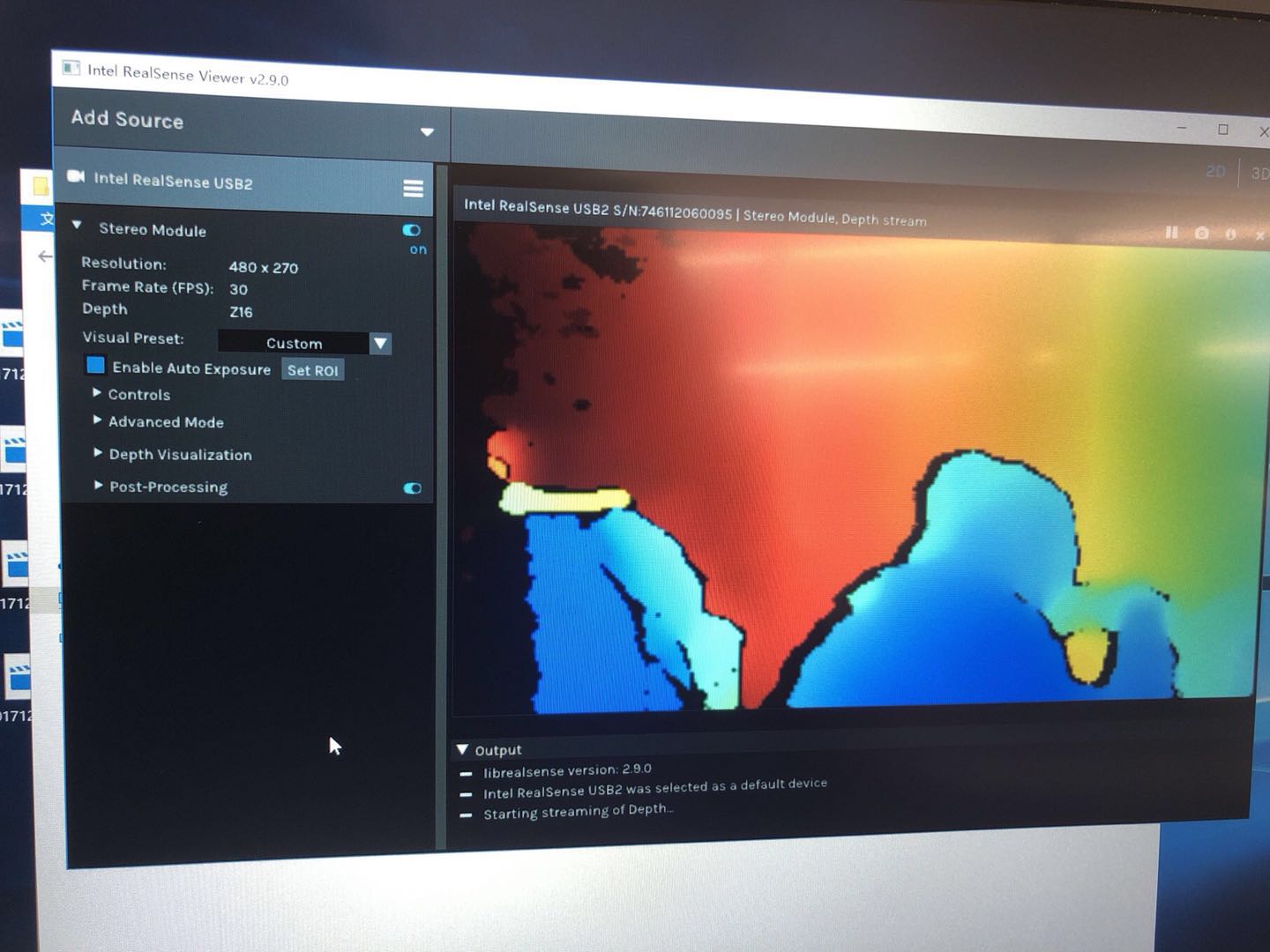Take a snapshot with the camera icon
This screenshot has width=1270, height=952.
1201,233
